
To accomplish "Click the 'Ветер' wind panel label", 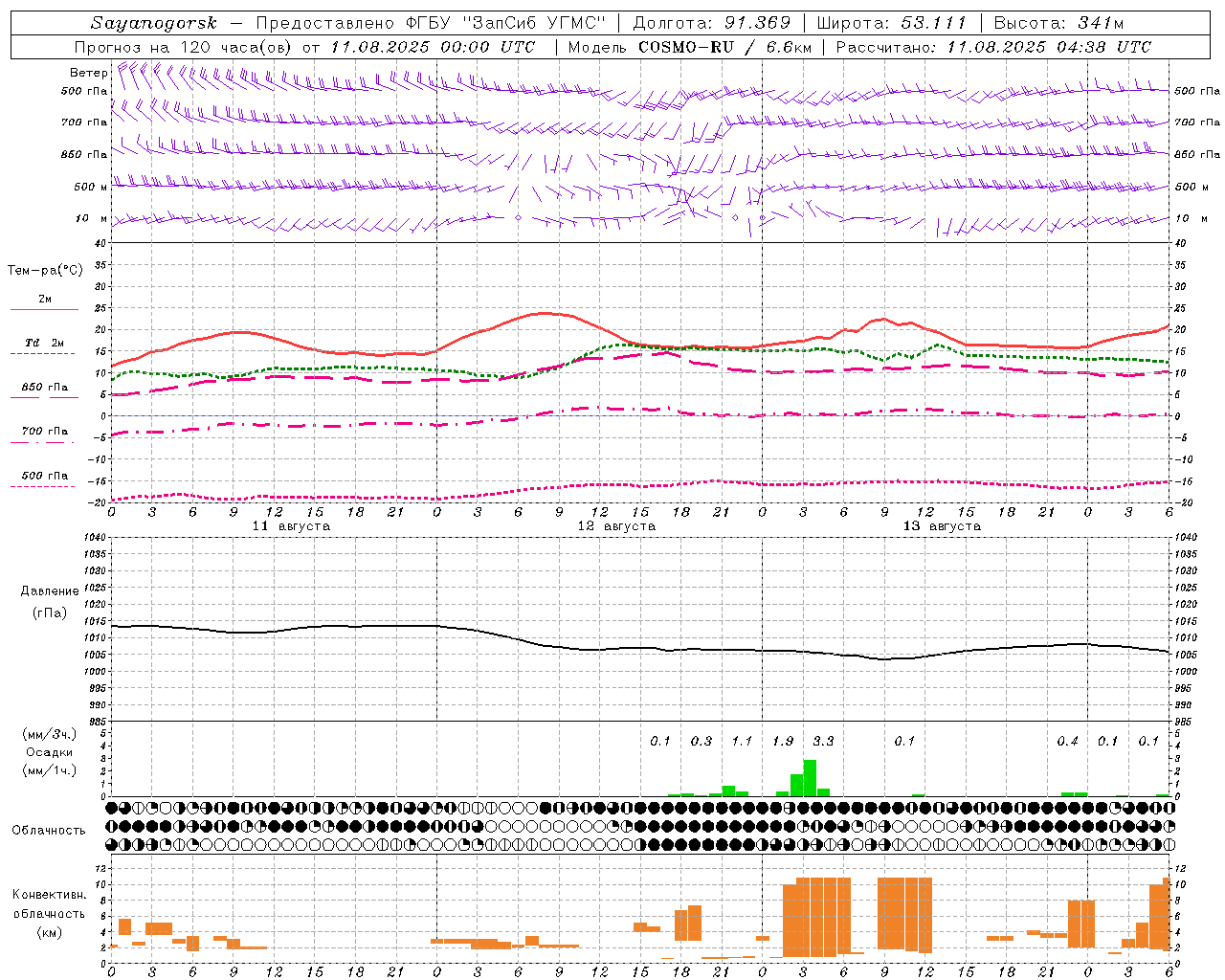I will click(88, 73).
